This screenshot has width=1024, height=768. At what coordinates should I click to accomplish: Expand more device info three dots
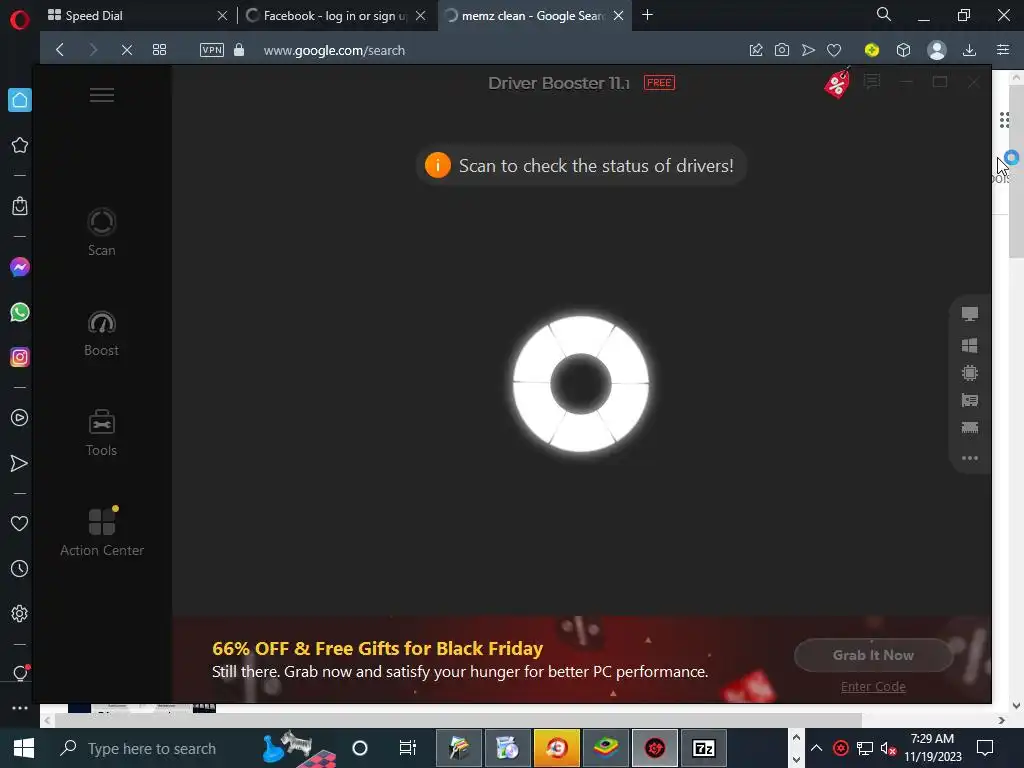pos(970,458)
